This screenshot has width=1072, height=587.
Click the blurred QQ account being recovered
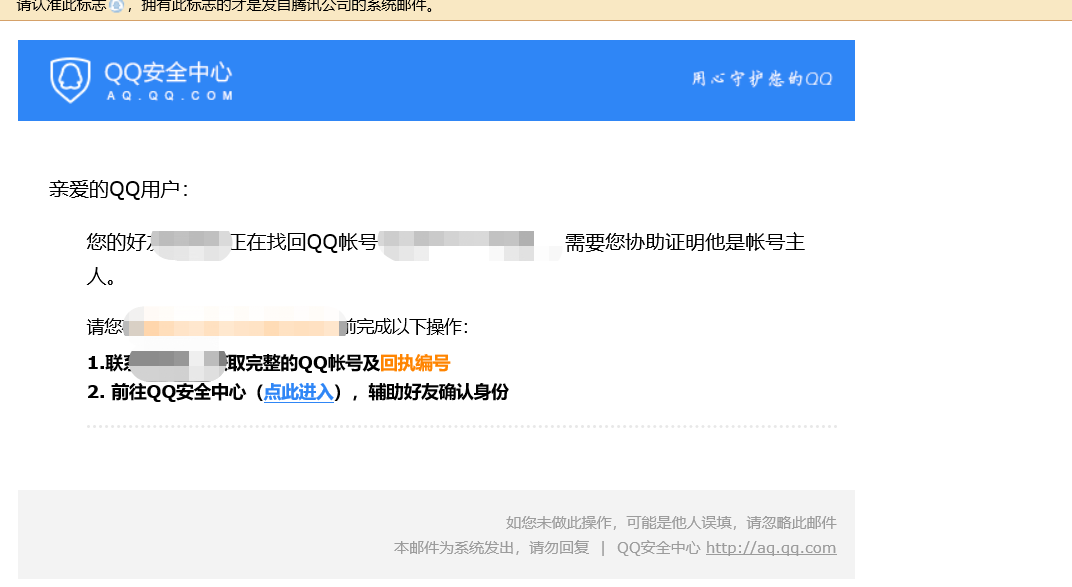click(x=460, y=243)
